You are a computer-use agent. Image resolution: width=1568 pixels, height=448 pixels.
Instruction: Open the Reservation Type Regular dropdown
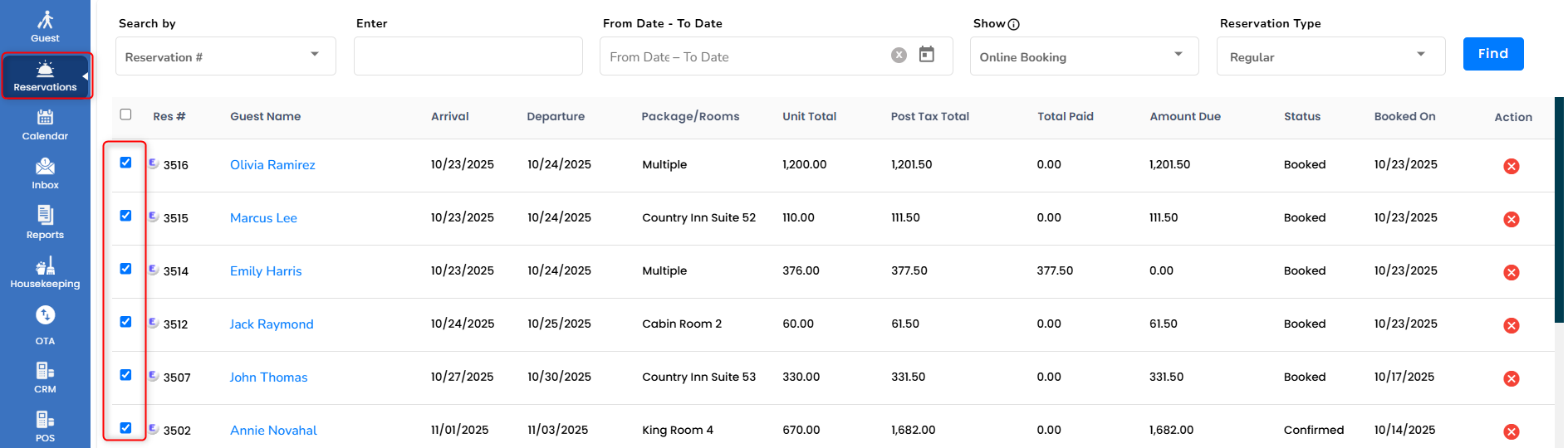1330,56
